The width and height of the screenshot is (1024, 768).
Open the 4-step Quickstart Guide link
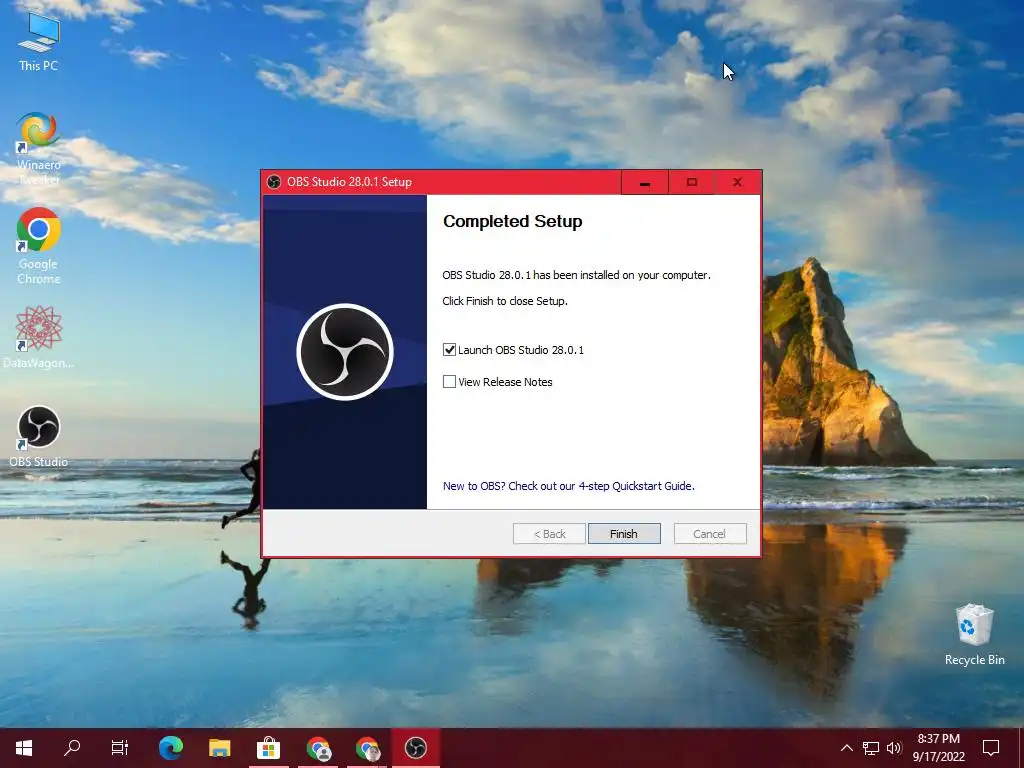[x=568, y=486]
